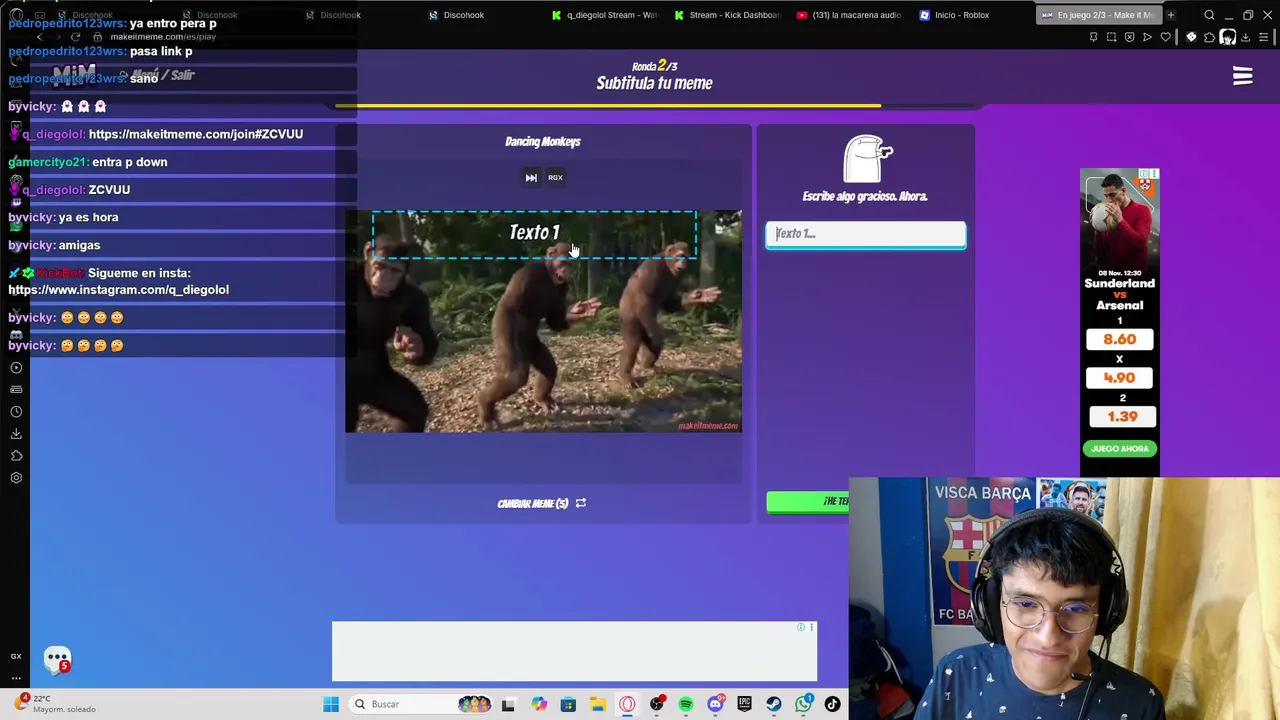Click the heart bookmark icon in toolbar
The height and width of the screenshot is (720, 1280).
tap(1165, 37)
